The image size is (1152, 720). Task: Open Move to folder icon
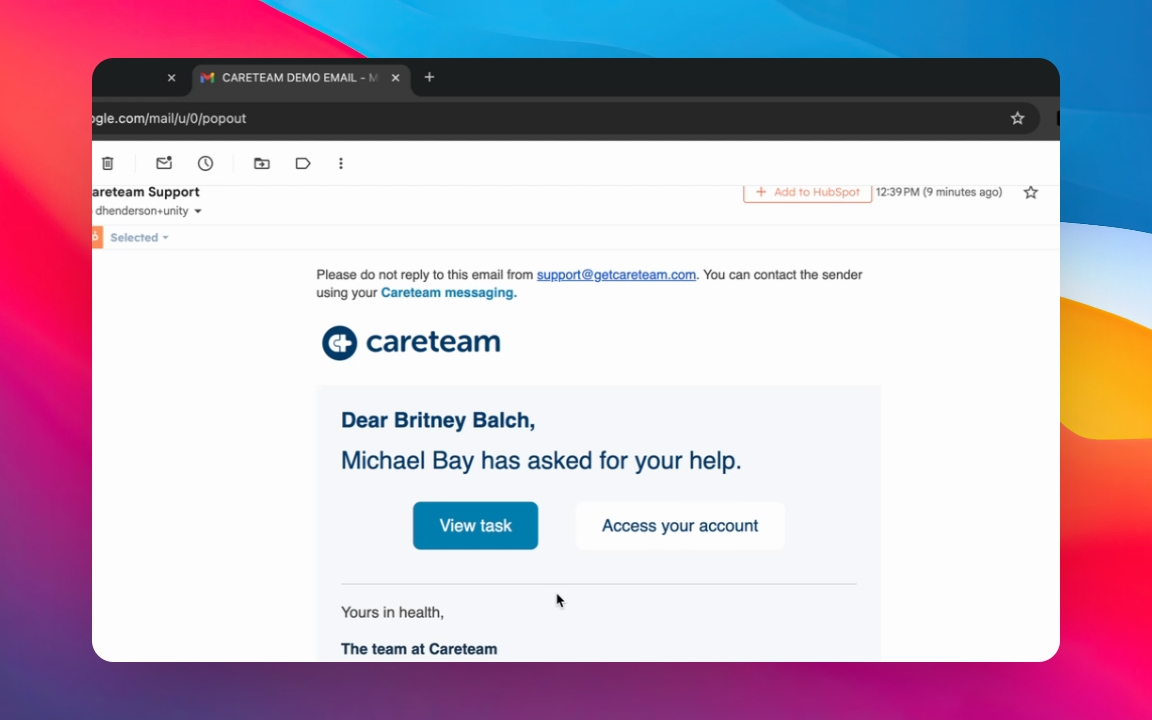point(262,163)
